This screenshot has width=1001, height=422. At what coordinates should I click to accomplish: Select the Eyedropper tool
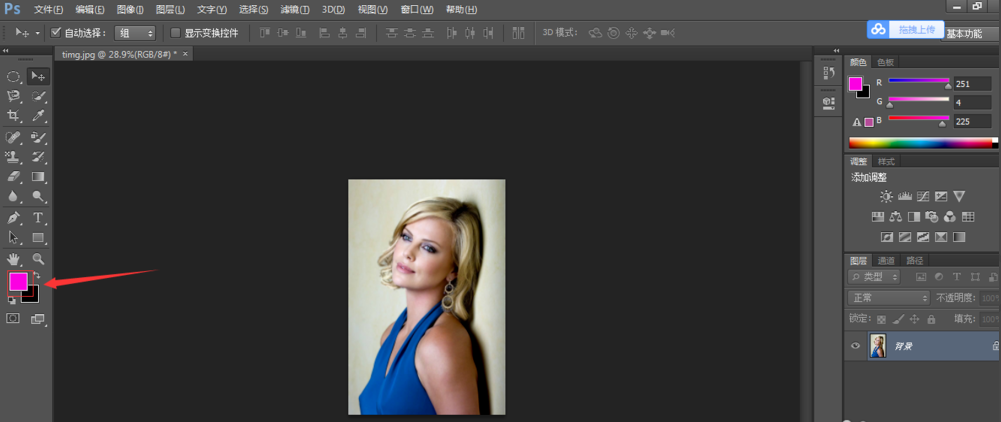pyautogui.click(x=38, y=116)
